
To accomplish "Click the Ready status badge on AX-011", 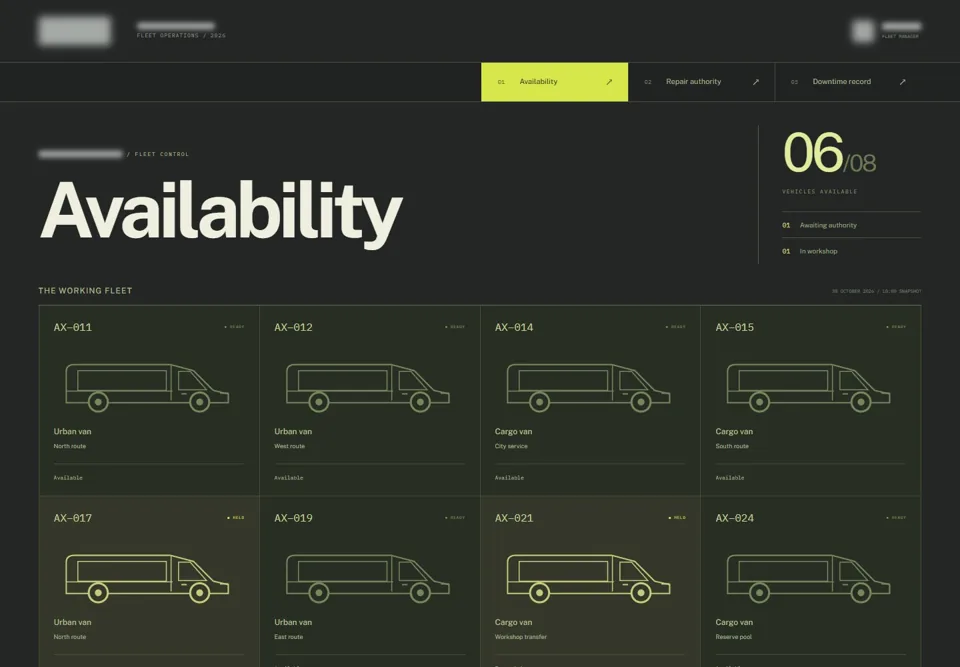I will [234, 327].
